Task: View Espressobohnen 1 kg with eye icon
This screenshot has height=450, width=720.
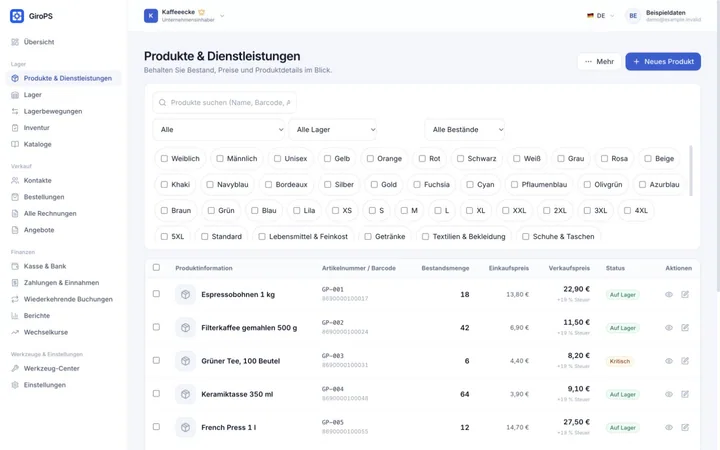Action: (669, 294)
